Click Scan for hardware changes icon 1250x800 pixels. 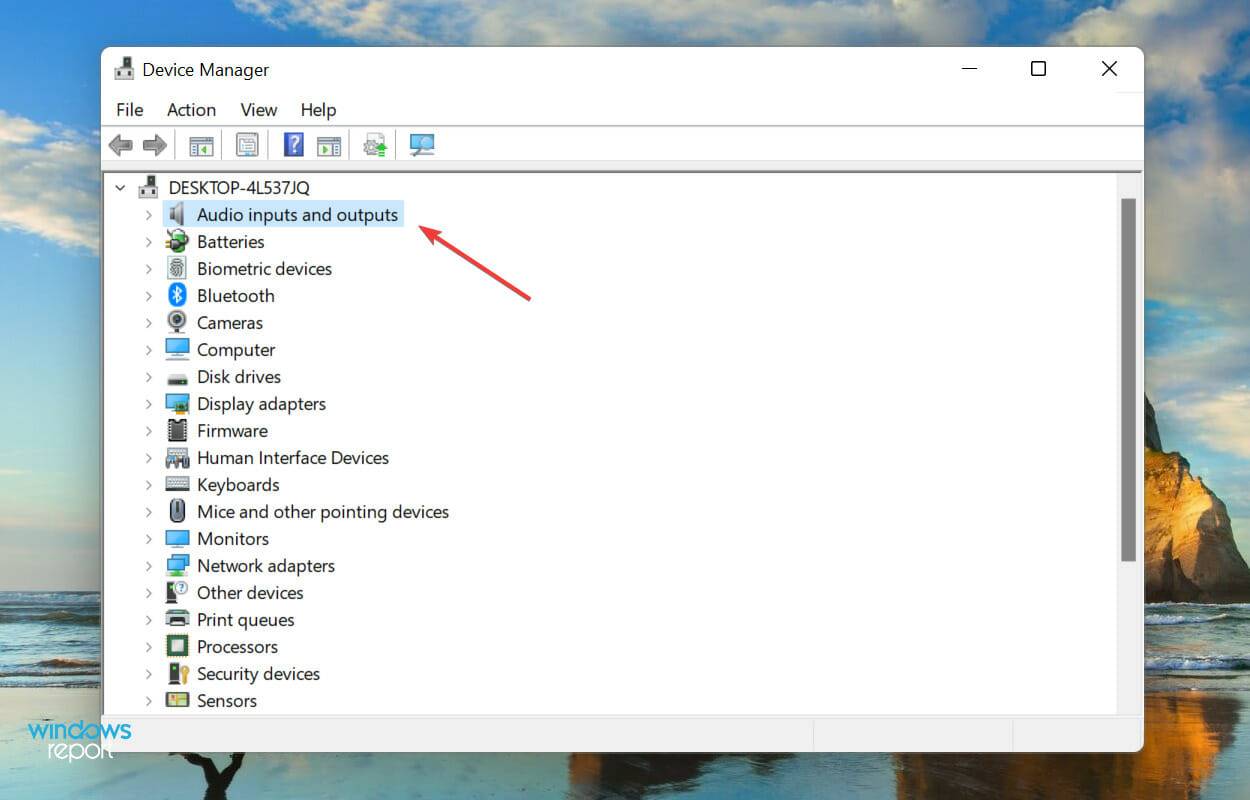421,145
